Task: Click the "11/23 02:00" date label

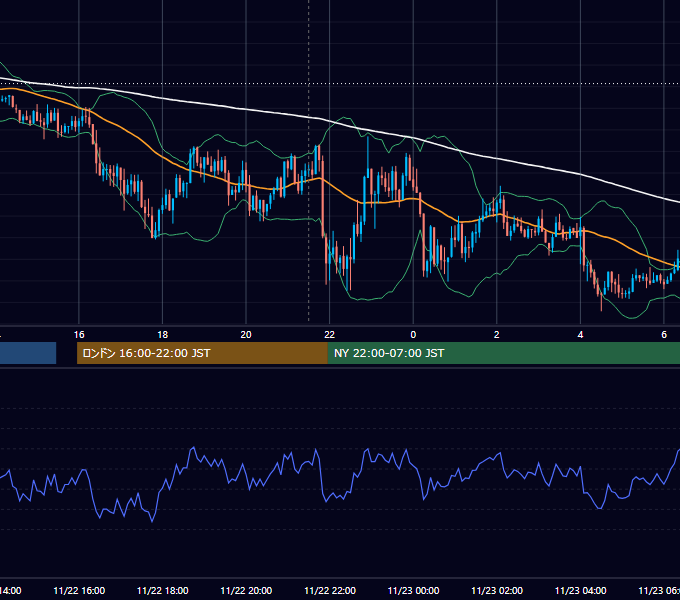Action: 497,590
